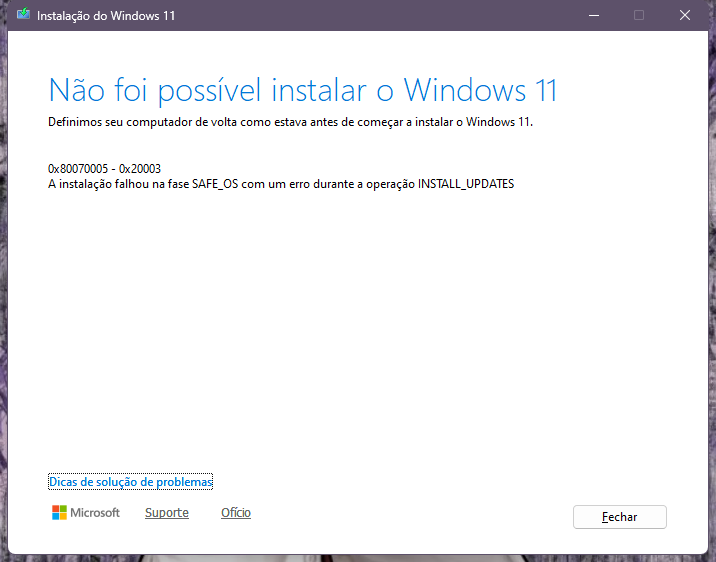The height and width of the screenshot is (562, 716).
Task: Minimize the Instalação do Windows 11 window
Action: 594,15
